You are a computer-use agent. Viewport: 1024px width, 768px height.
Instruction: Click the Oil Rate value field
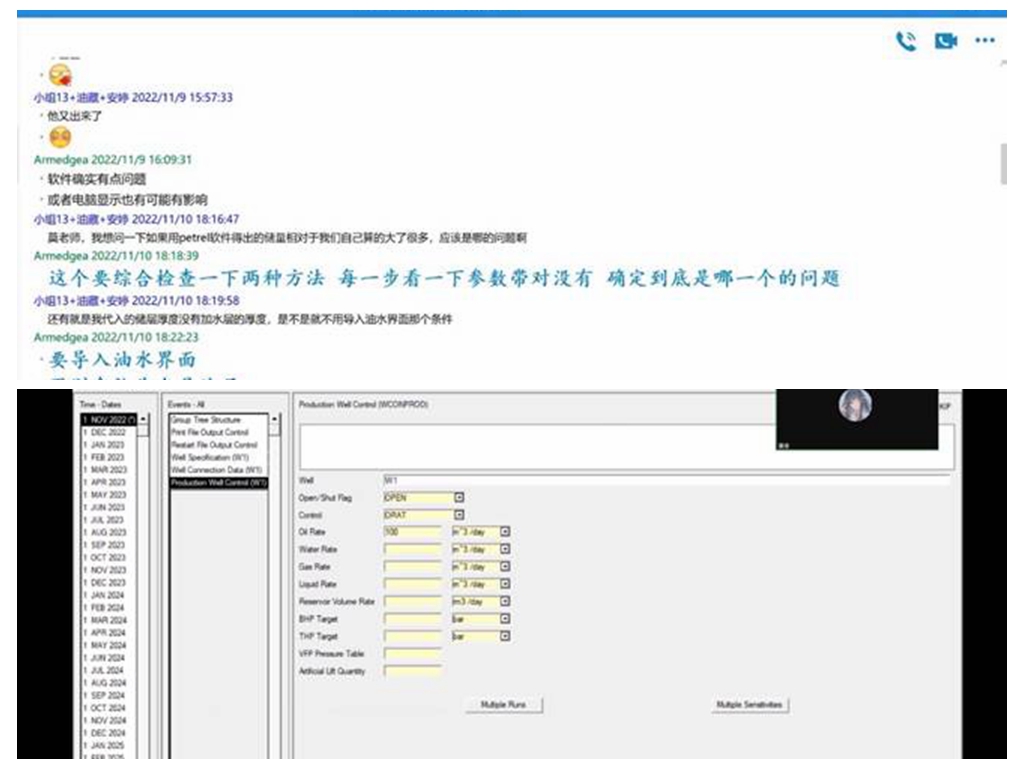(412, 532)
